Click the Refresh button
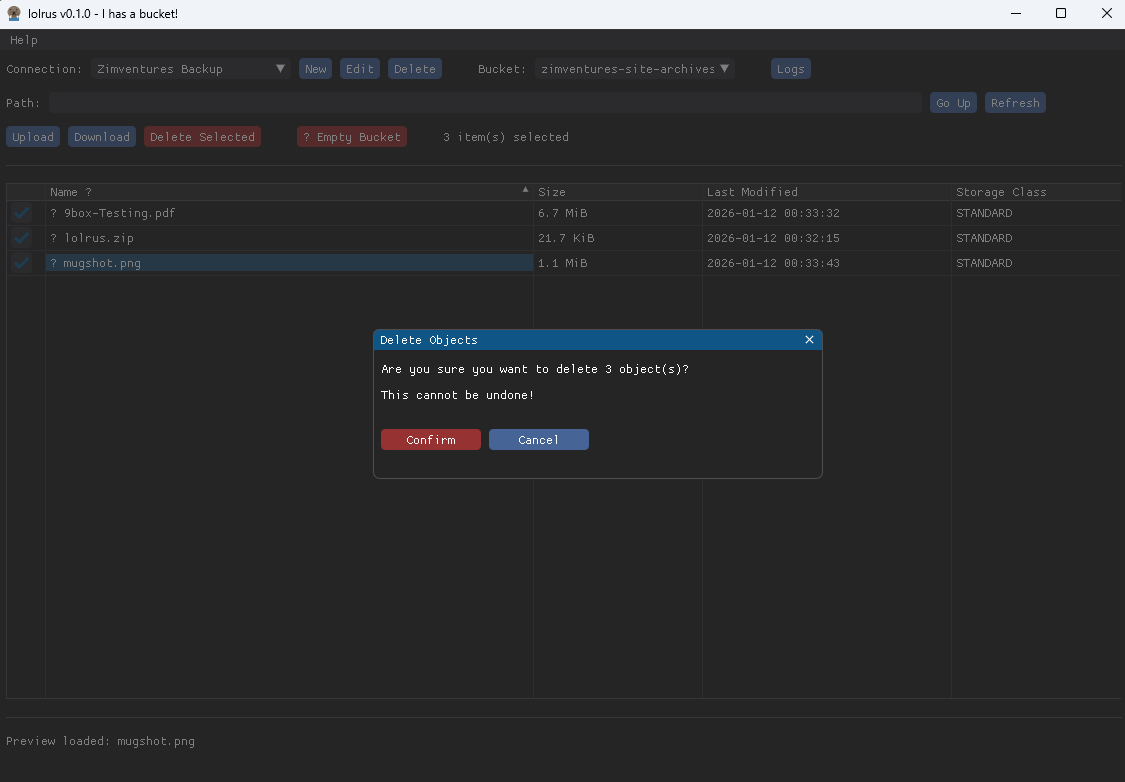 (1015, 103)
